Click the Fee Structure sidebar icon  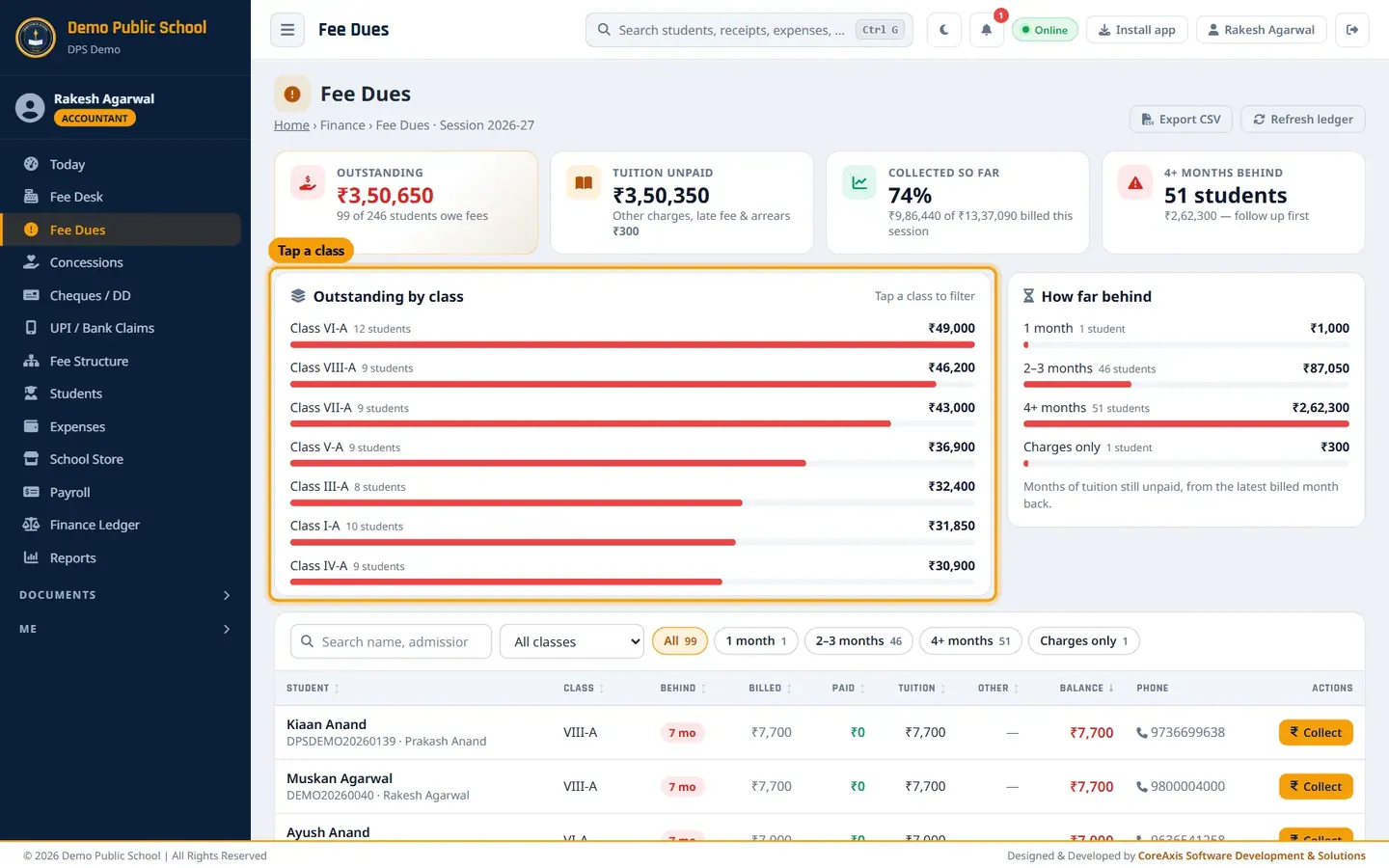[x=31, y=361]
